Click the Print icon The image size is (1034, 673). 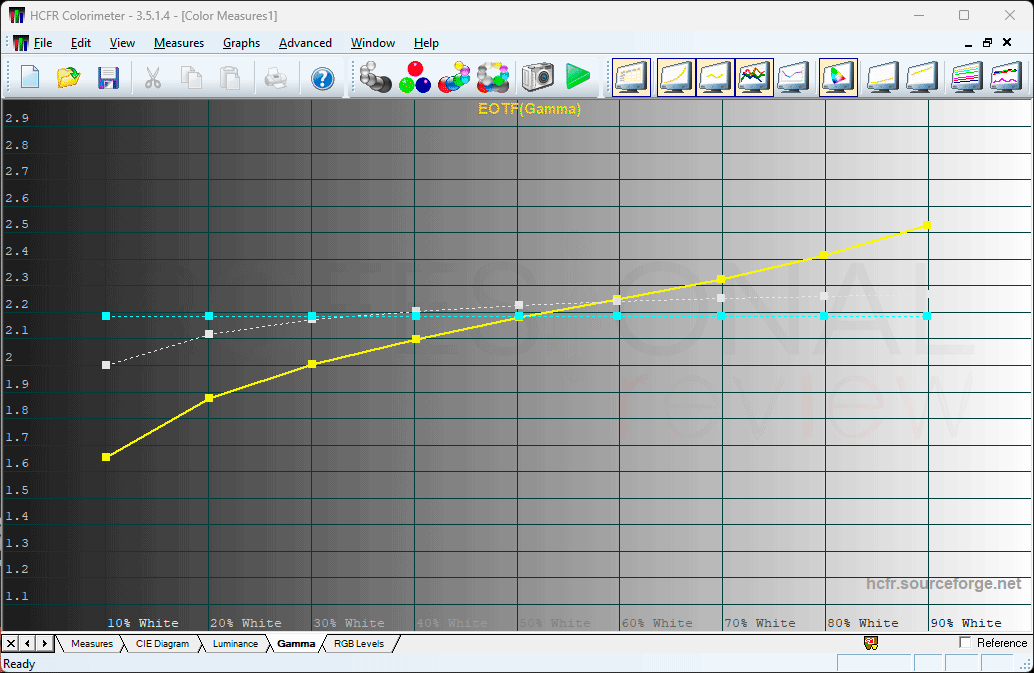coord(276,78)
